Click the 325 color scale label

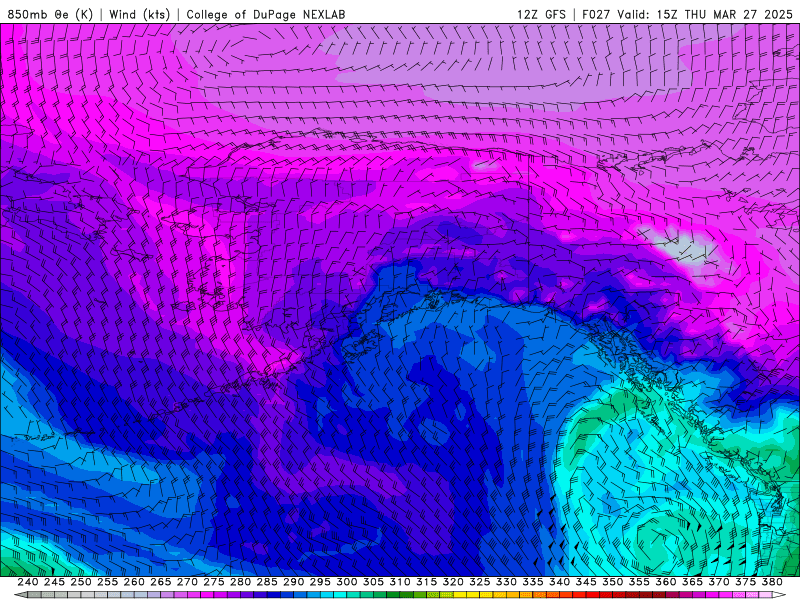point(480,582)
